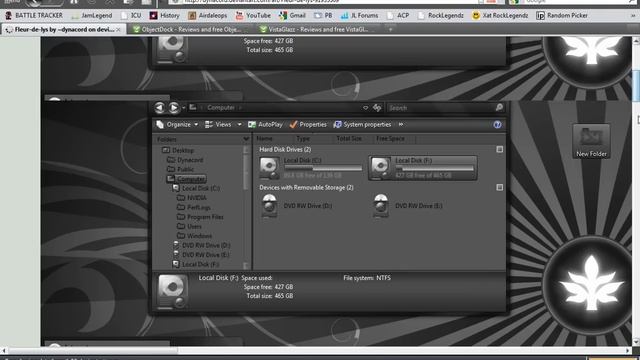Refresh the Explorer address bar
Viewport: 640px width, 360px height.
(377, 108)
